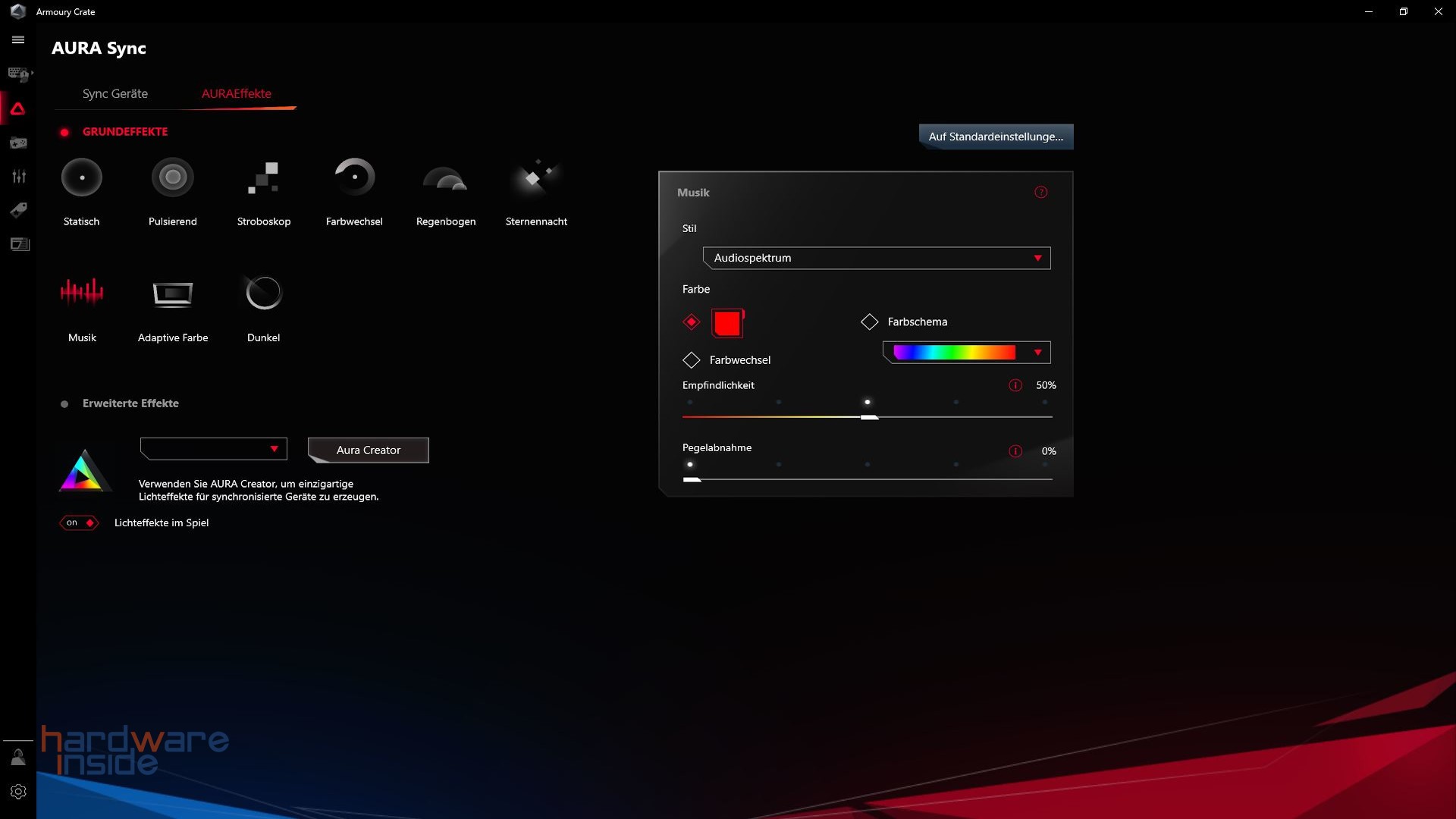Select the Farbwechsel radio option

691,360
